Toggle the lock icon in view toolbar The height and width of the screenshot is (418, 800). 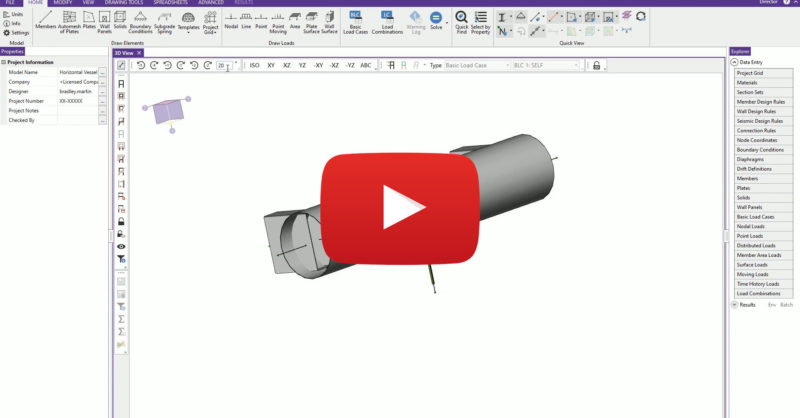596,65
